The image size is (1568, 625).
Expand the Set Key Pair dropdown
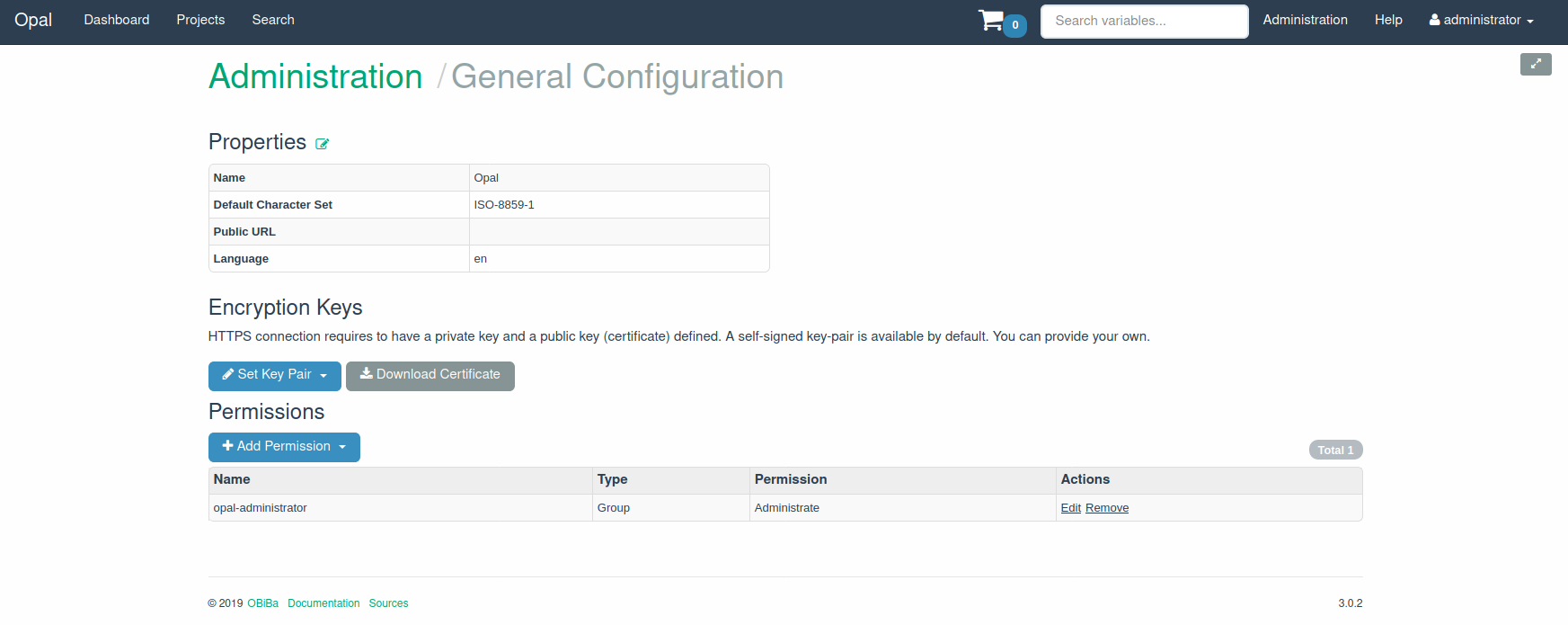[275, 376]
